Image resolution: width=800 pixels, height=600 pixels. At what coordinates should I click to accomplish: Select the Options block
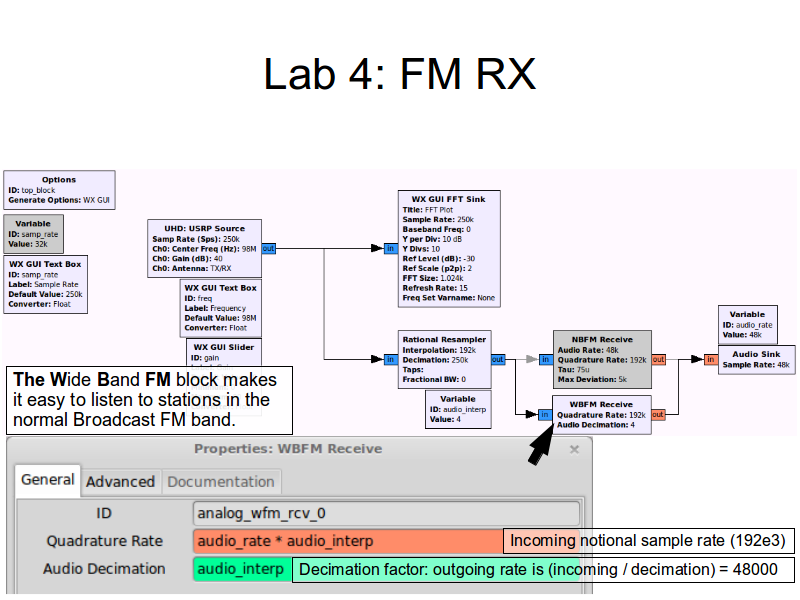point(59,190)
